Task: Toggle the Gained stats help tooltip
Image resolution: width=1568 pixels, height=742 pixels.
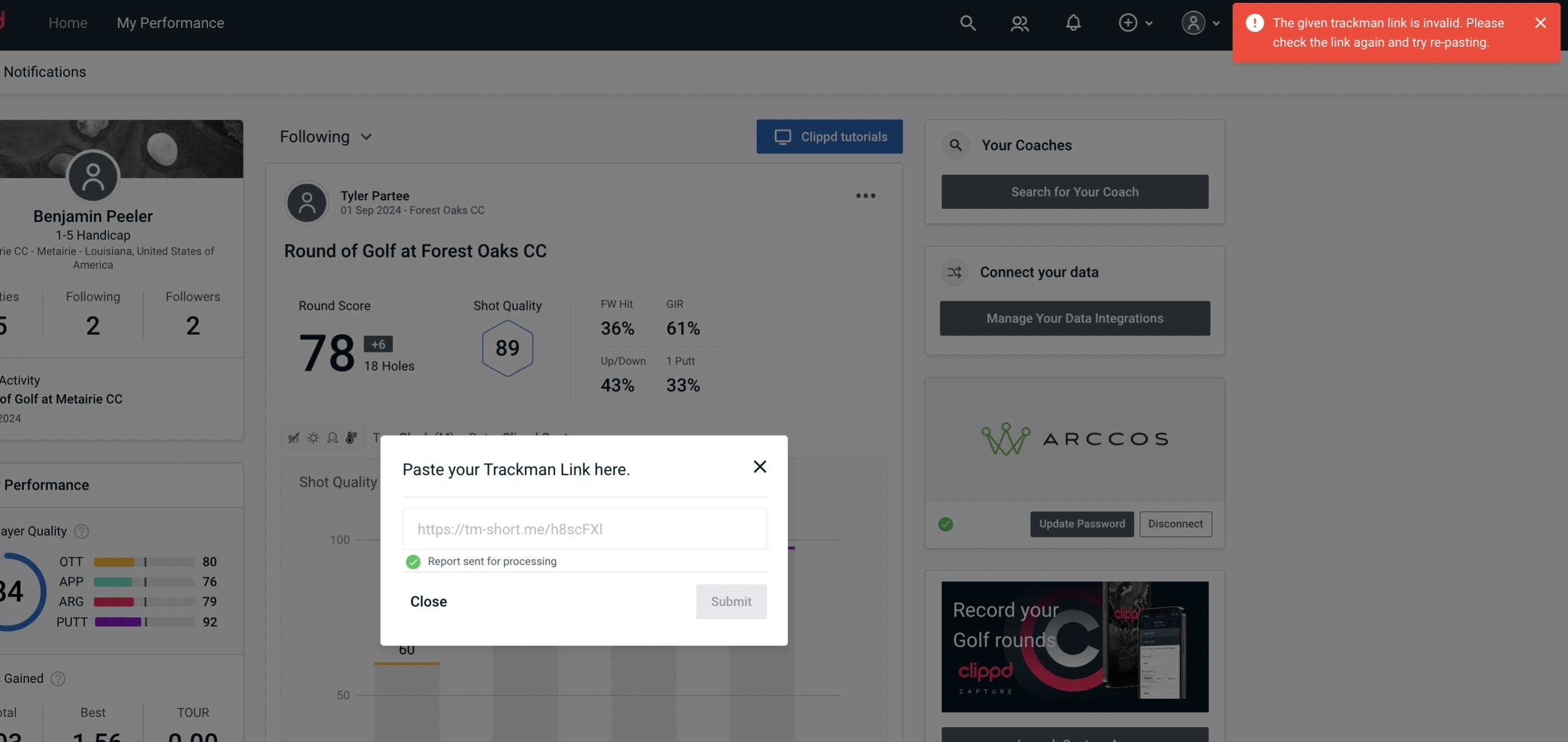Action: [x=57, y=679]
